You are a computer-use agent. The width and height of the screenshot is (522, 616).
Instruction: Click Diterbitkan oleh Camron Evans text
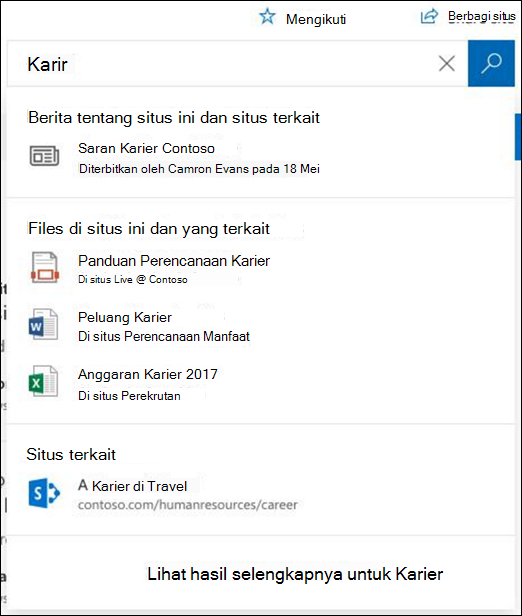(199, 169)
